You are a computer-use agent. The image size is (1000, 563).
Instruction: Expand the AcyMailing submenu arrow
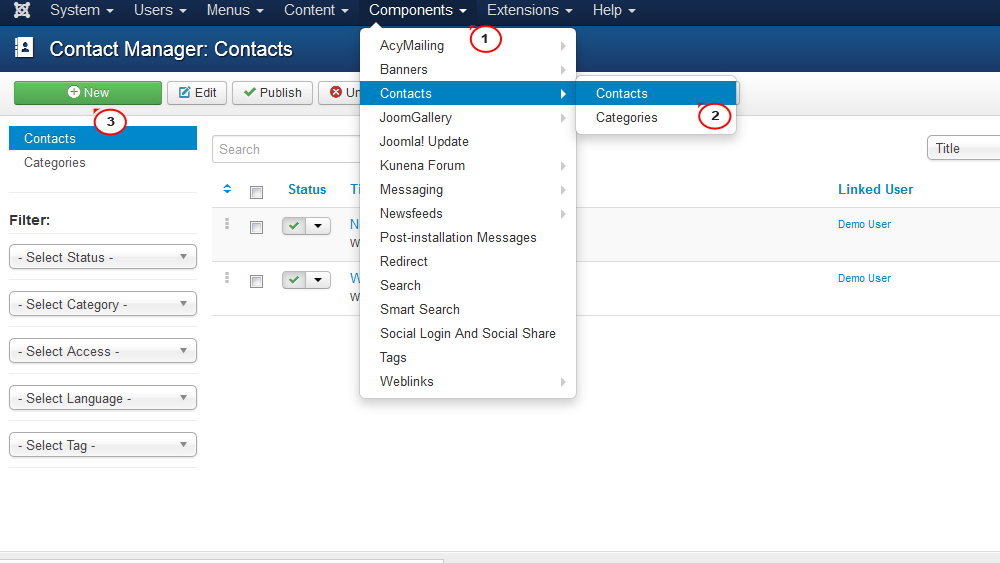562,46
